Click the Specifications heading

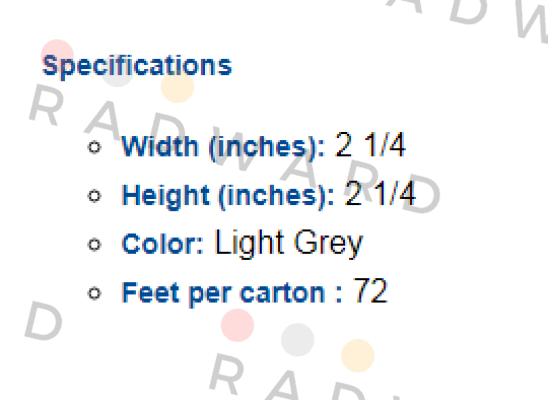pos(137,66)
